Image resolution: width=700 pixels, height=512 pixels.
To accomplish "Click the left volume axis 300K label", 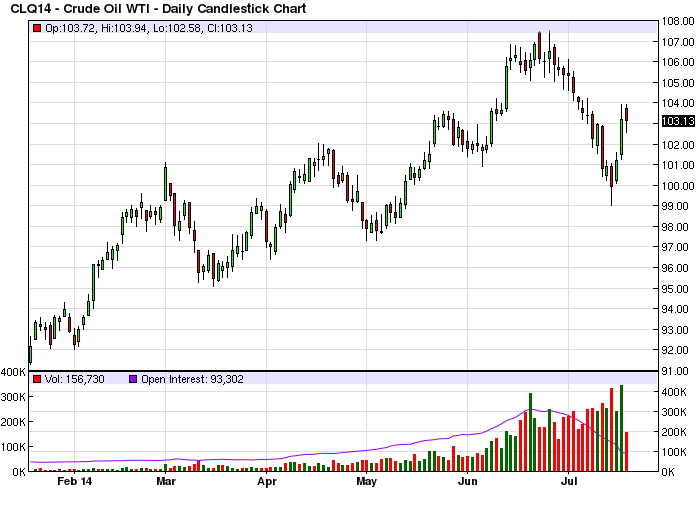I will (x=13, y=397).
